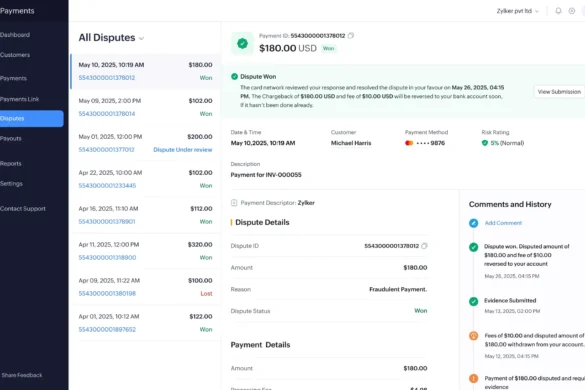Image resolution: width=585 pixels, height=390 pixels.
Task: Click the Payment Details section heading
Action: coord(260,345)
